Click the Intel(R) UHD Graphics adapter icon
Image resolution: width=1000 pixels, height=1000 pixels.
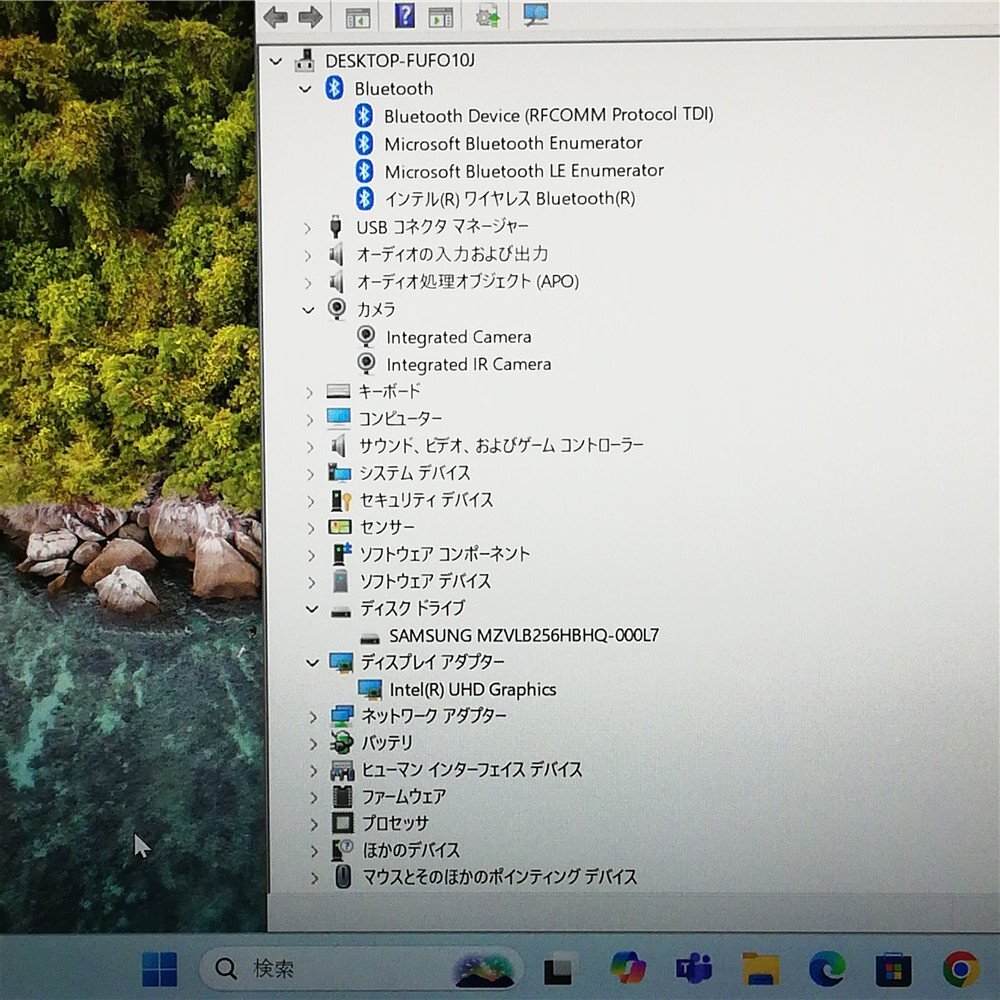tap(370, 689)
